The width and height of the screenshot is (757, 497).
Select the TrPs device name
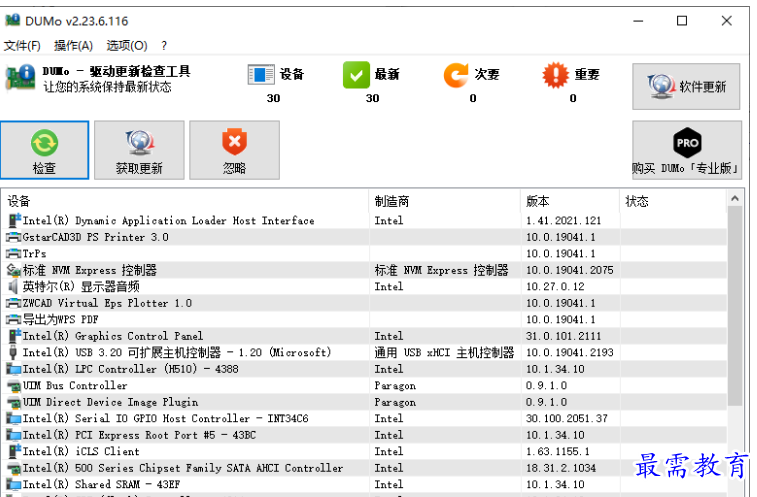point(35,254)
